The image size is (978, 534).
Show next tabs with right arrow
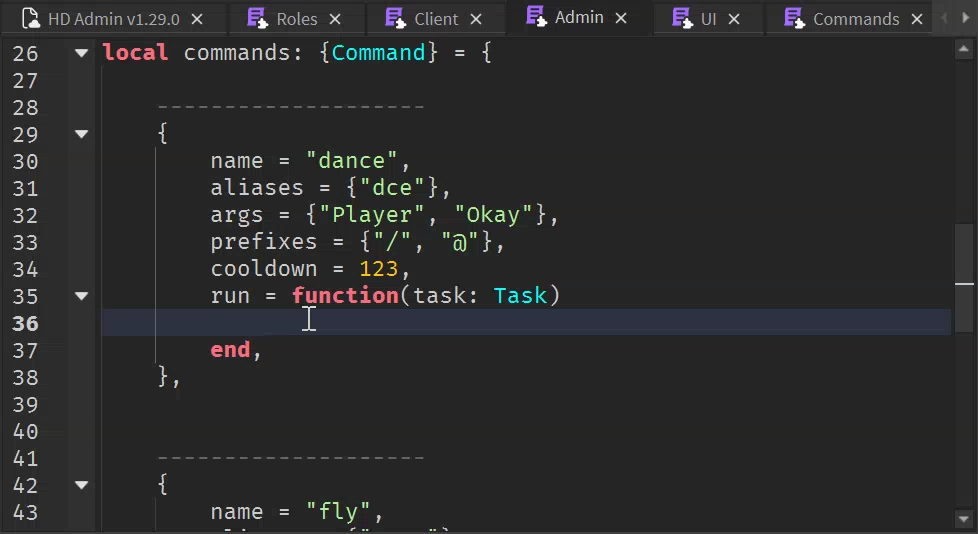point(966,18)
